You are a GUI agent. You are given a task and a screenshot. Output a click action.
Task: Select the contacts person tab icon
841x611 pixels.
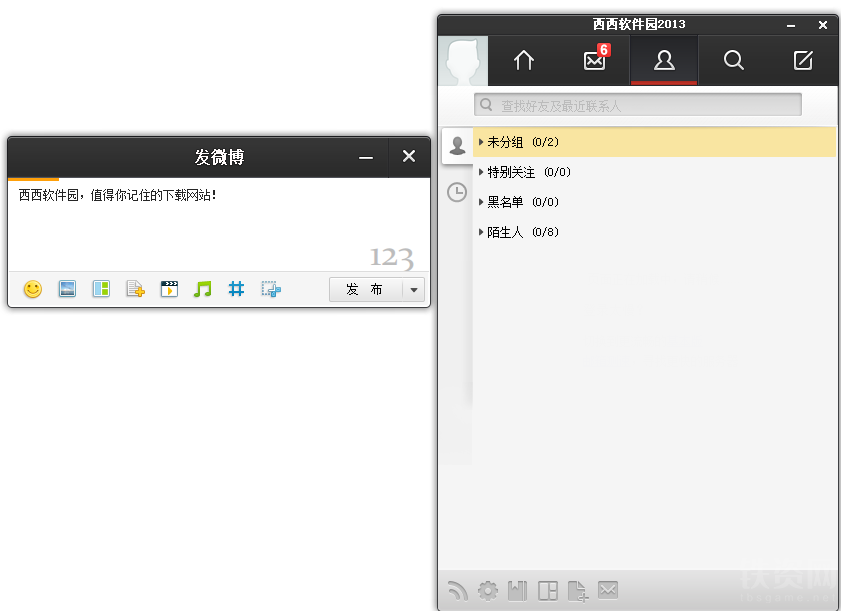coord(664,60)
